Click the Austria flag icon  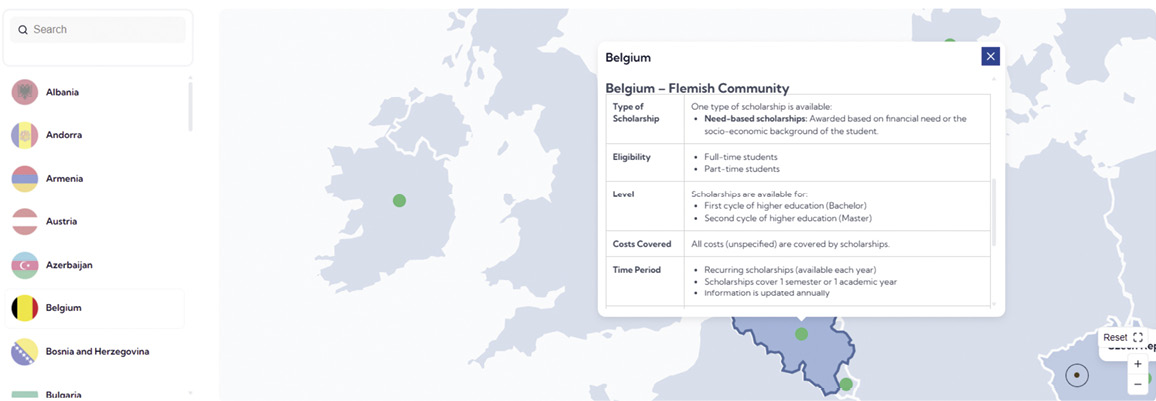click(x=24, y=221)
